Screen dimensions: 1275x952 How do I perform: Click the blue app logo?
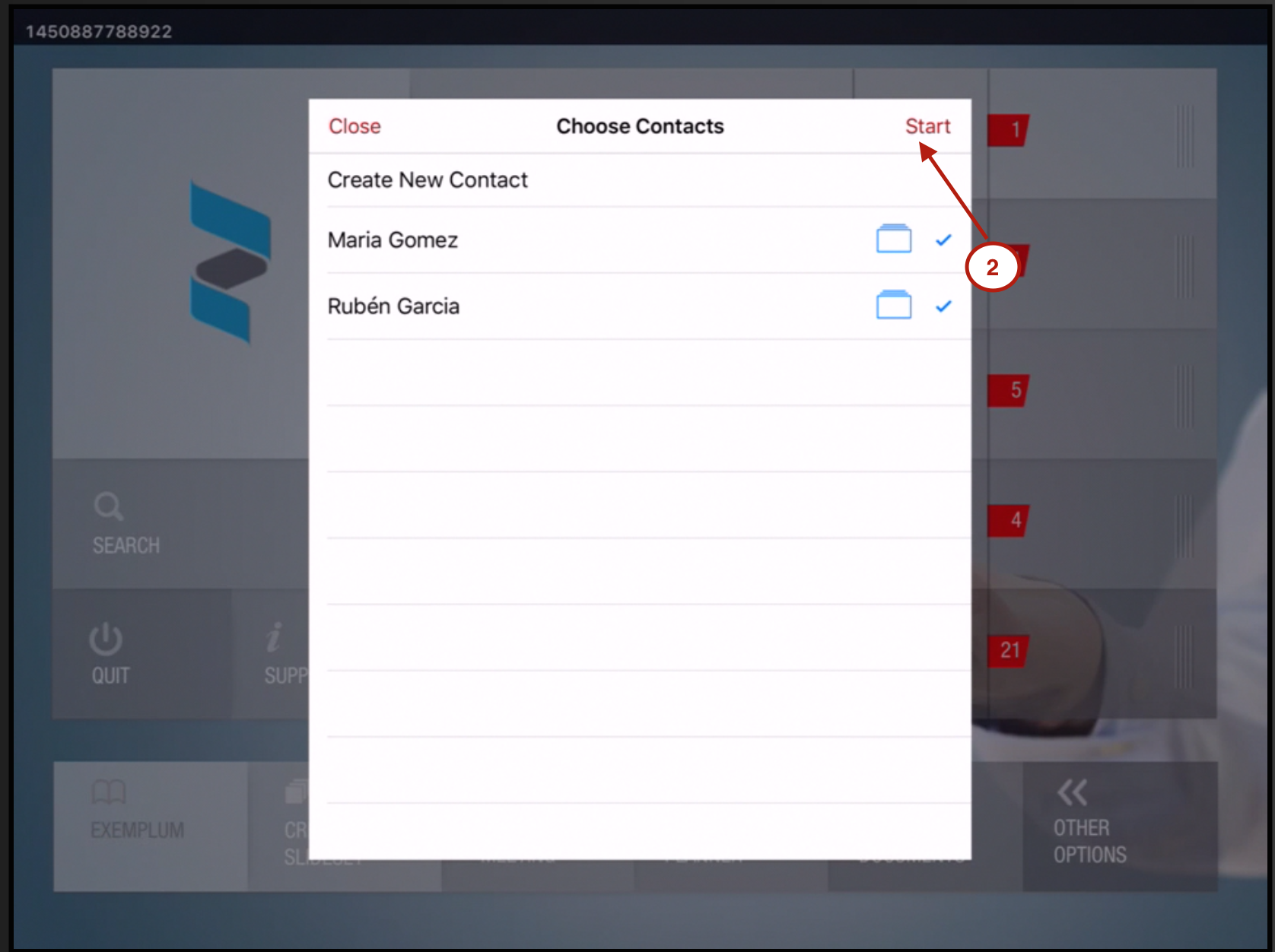230,262
